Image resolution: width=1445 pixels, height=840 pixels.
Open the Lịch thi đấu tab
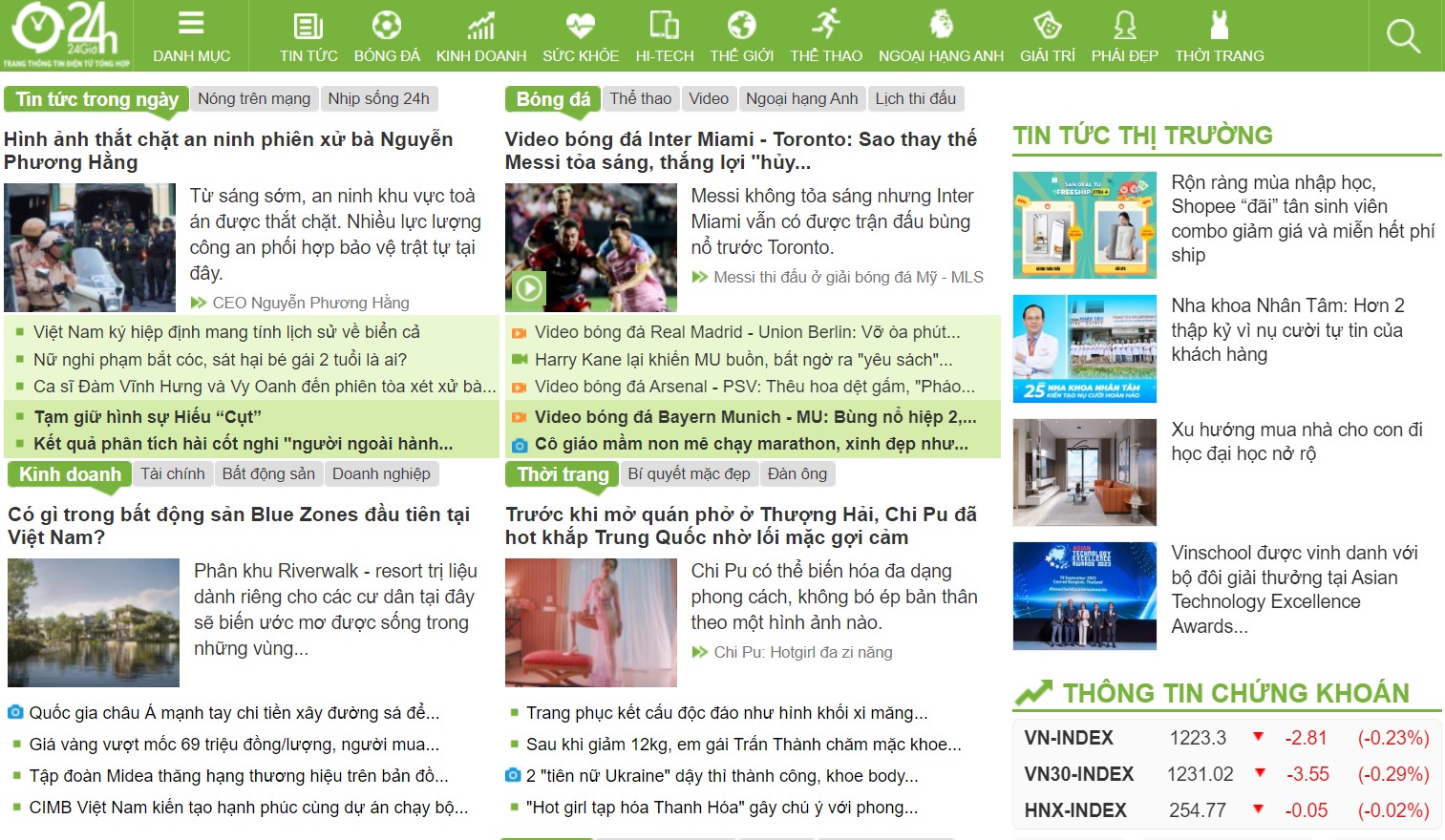point(916,98)
